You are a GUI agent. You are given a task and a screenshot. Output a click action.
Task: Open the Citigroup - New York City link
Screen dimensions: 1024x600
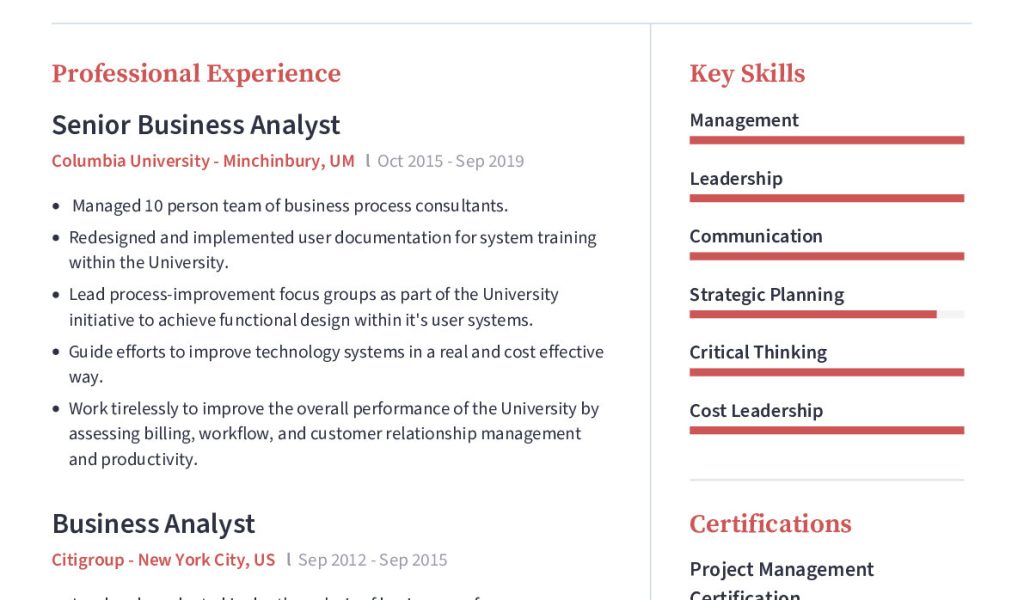click(x=163, y=560)
